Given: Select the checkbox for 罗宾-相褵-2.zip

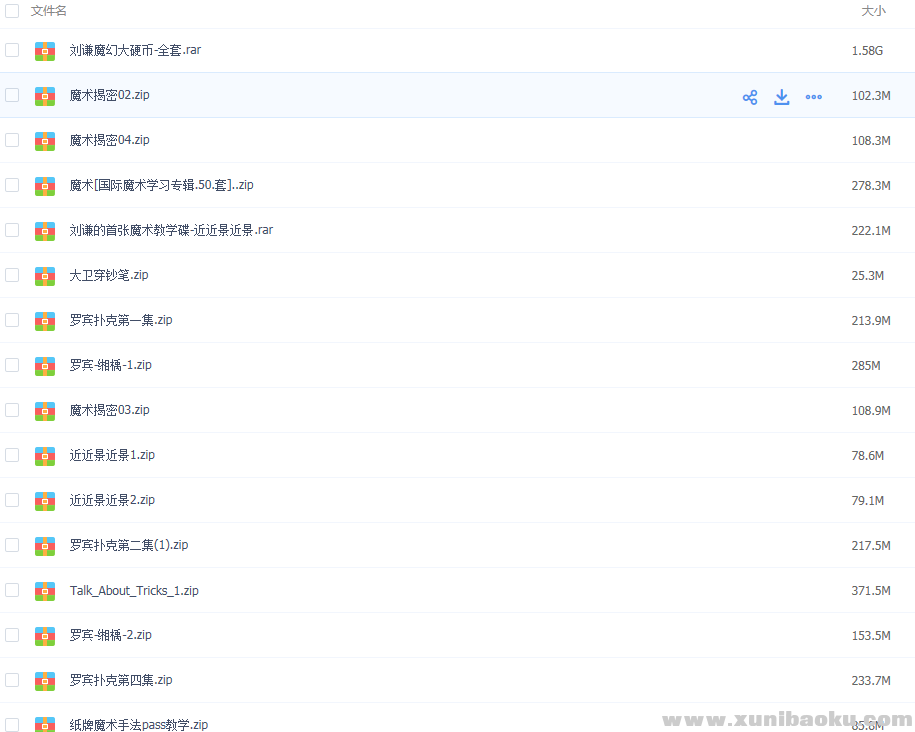Looking at the screenshot, I should [12, 635].
